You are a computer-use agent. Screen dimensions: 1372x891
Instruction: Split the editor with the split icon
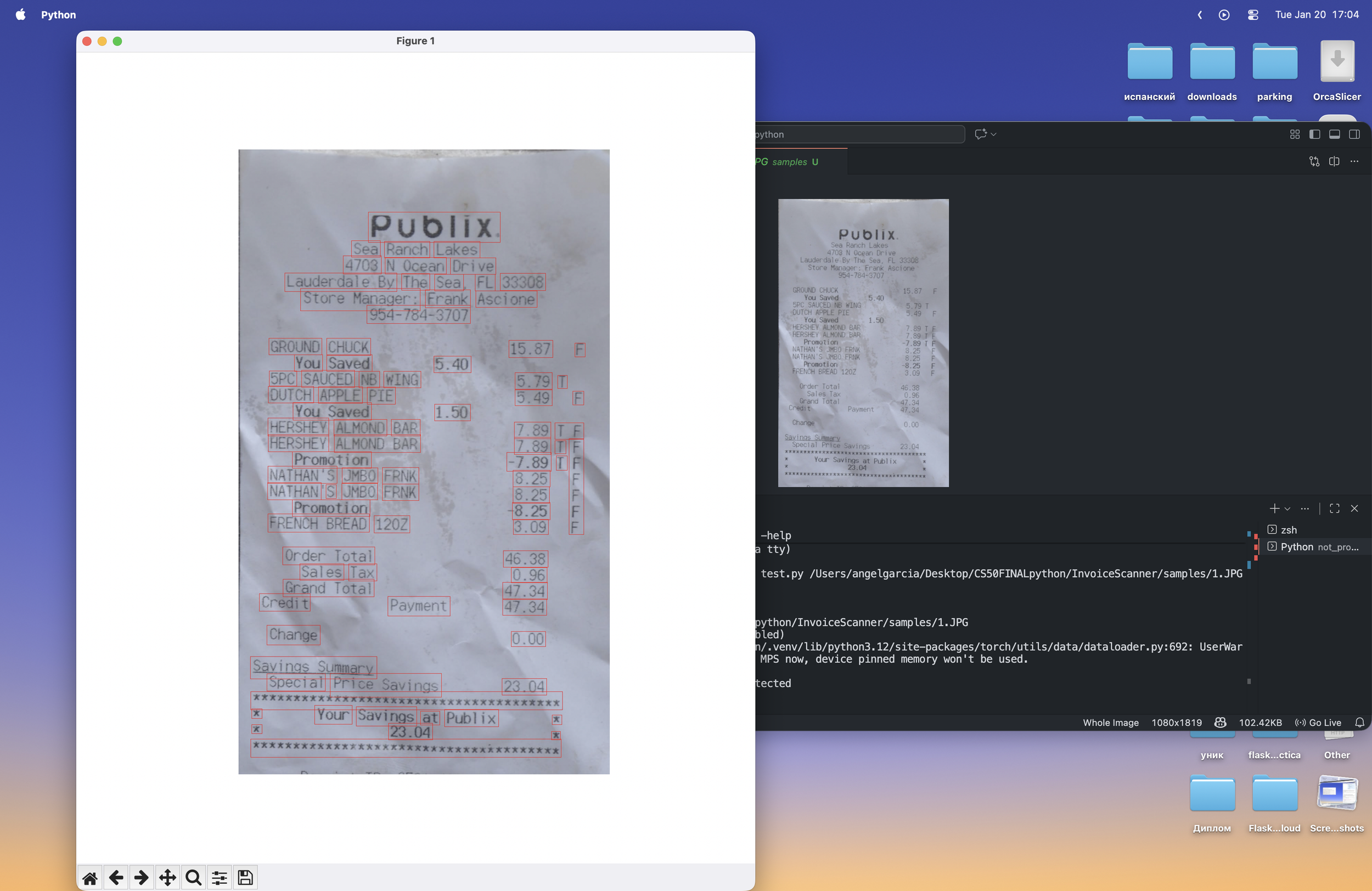tap(1335, 161)
